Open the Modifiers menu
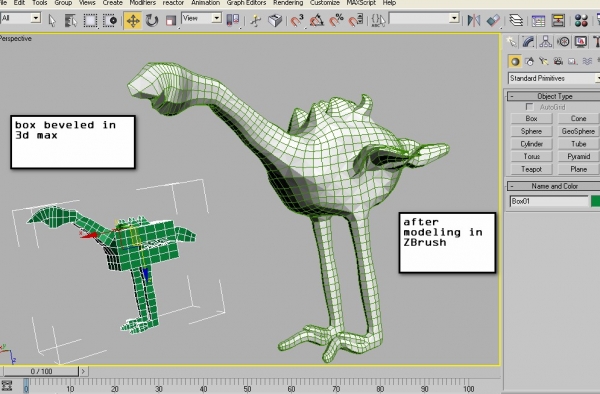 tap(142, 3)
